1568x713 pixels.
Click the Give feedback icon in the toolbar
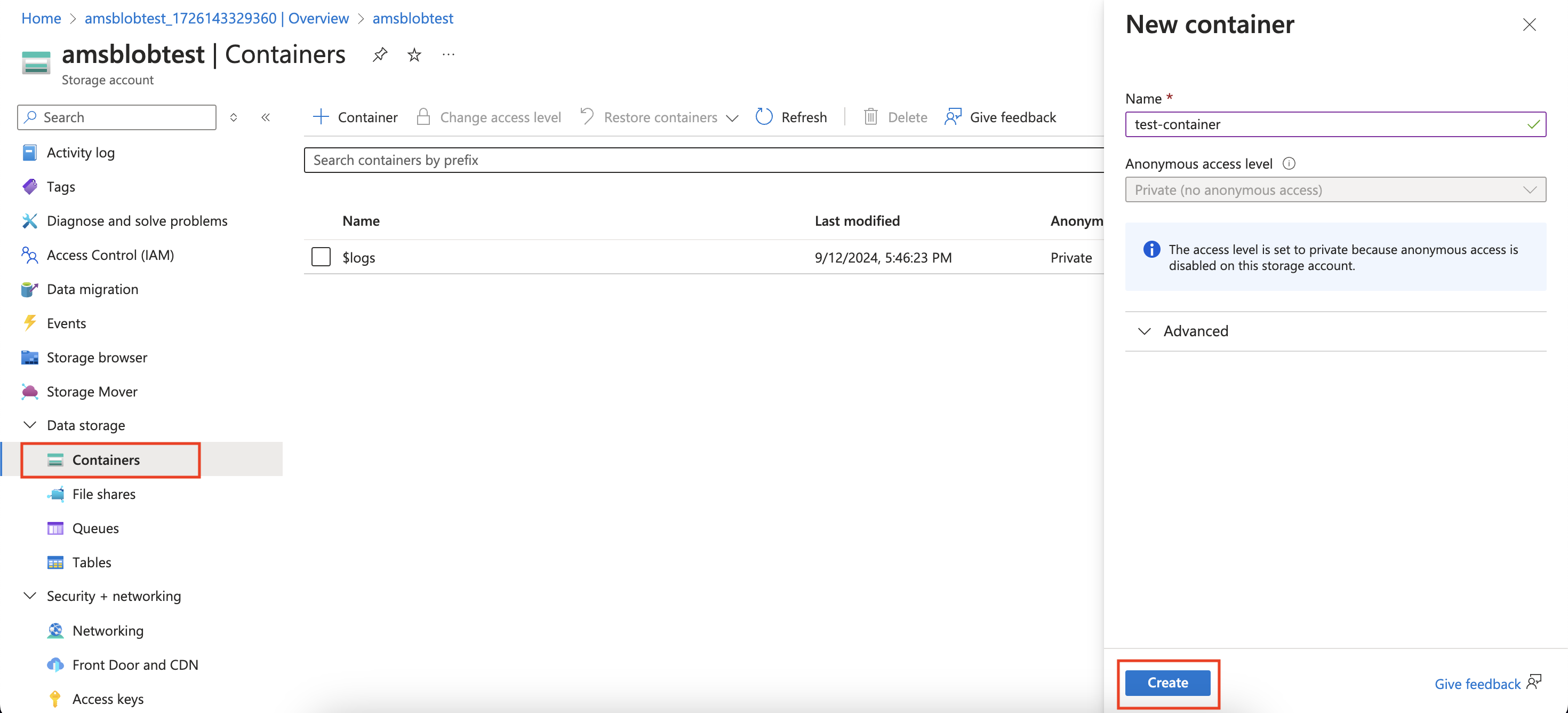[953, 116]
